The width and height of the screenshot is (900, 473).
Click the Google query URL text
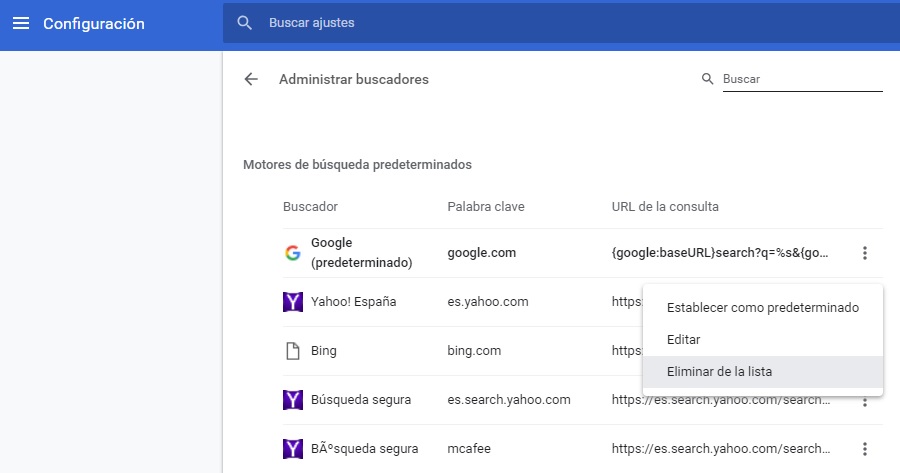[x=720, y=253]
